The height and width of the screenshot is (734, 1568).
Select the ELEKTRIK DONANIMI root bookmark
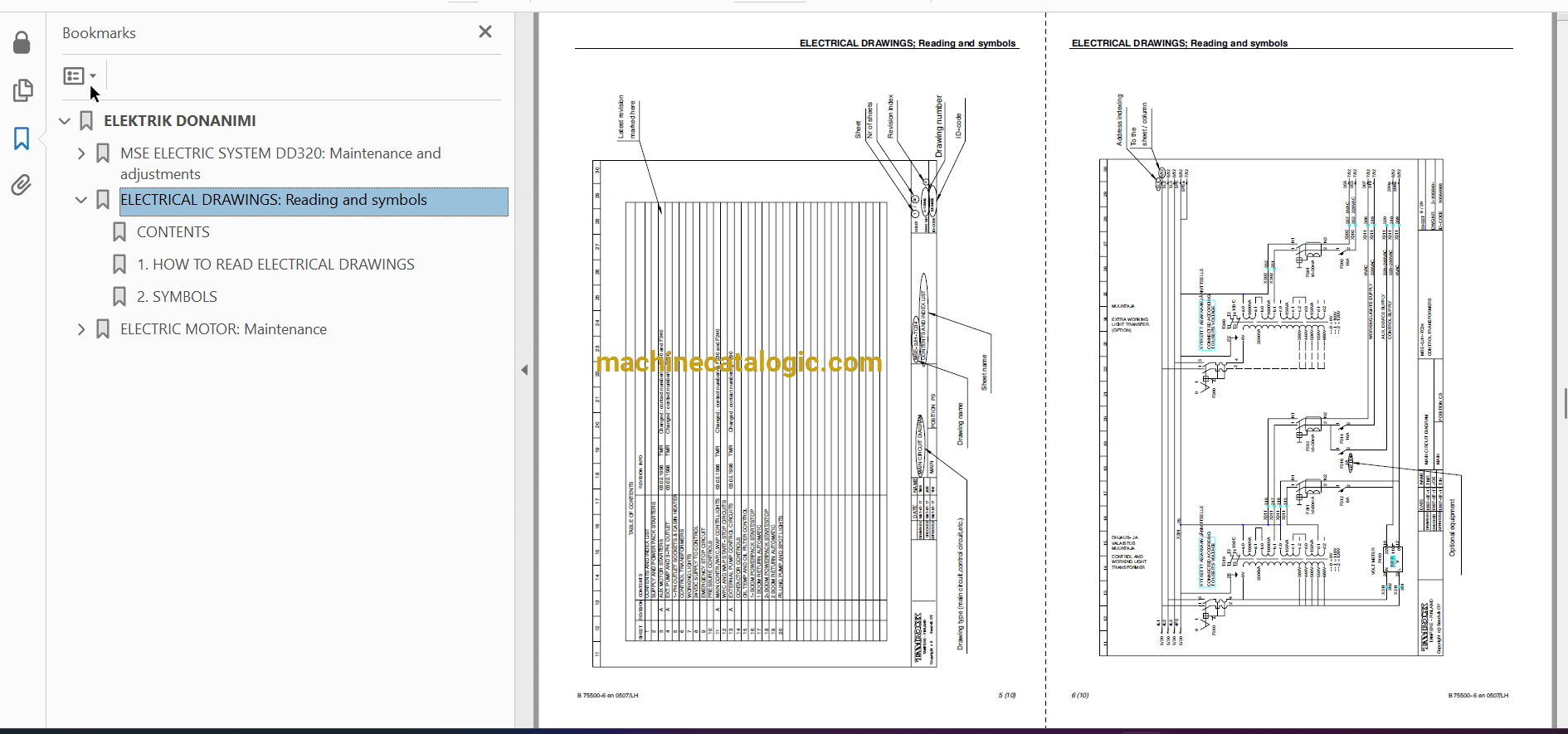tap(179, 121)
